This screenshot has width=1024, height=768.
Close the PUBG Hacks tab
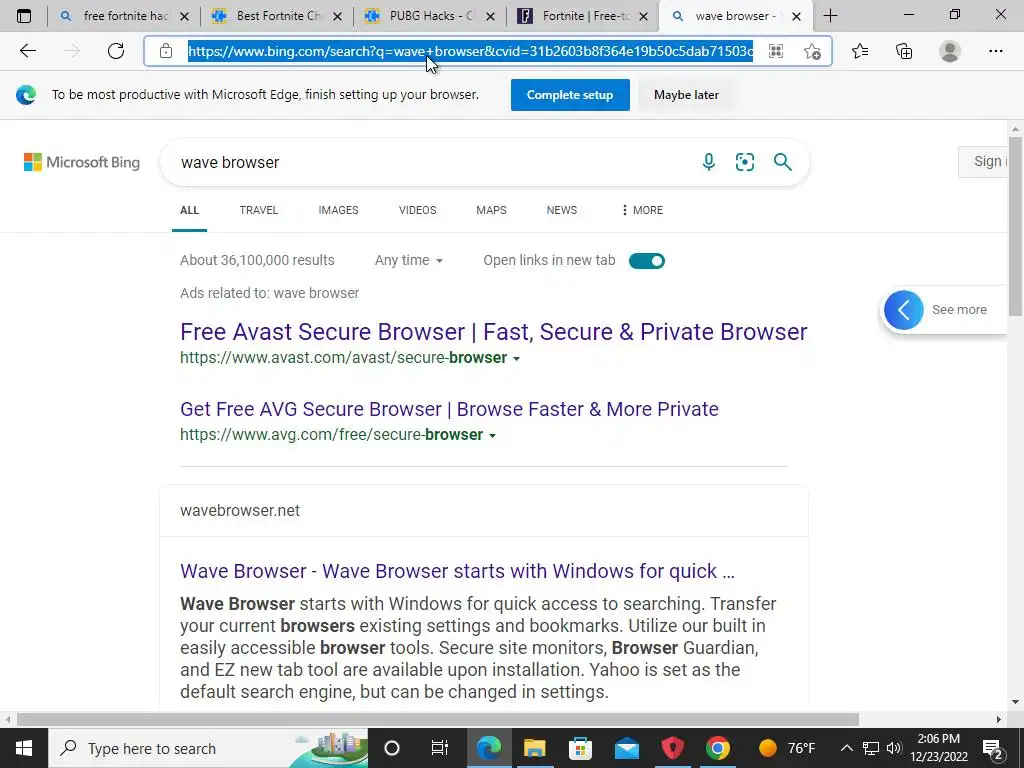(490, 16)
